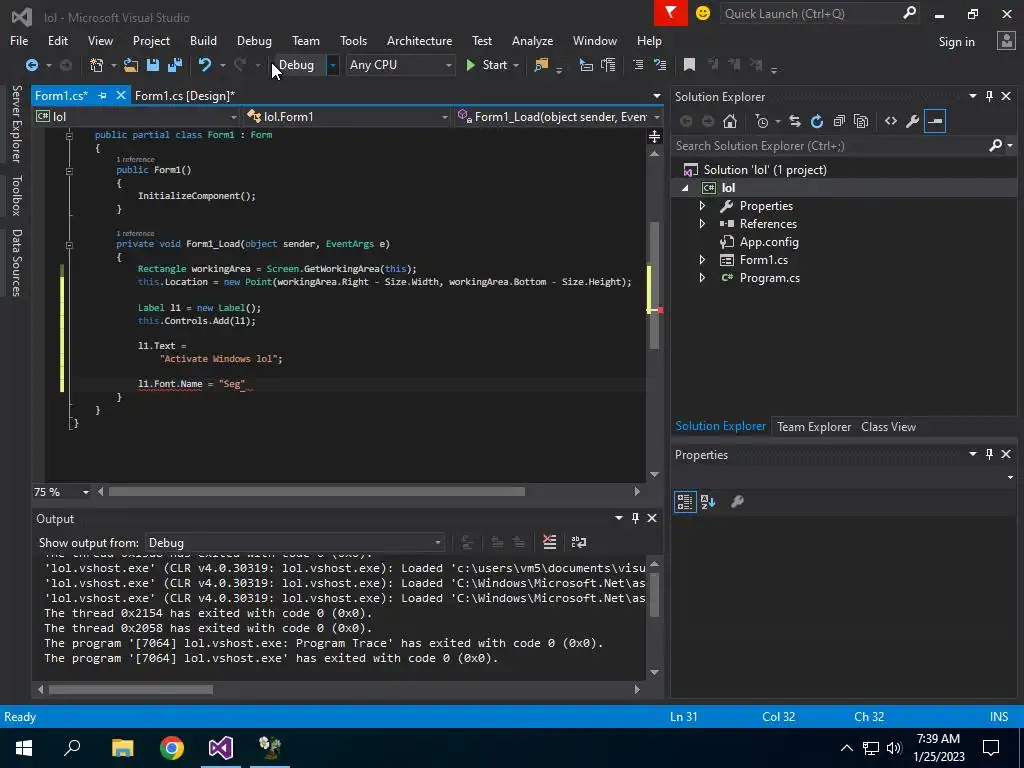Viewport: 1024px width, 768px height.
Task: Start debugging with the green Start button
Action: 487,65
